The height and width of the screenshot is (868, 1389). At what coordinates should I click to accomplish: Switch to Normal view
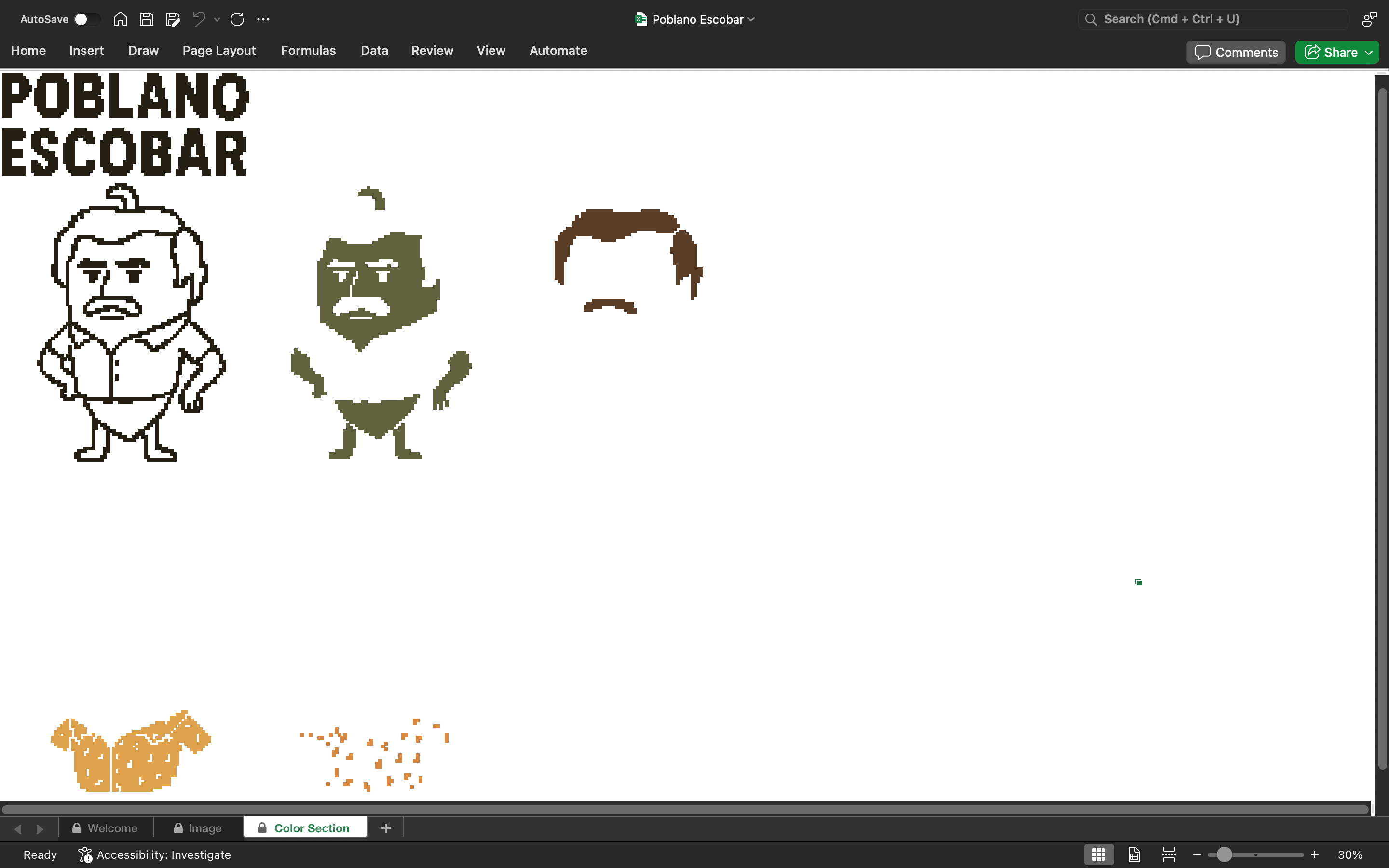1099,855
